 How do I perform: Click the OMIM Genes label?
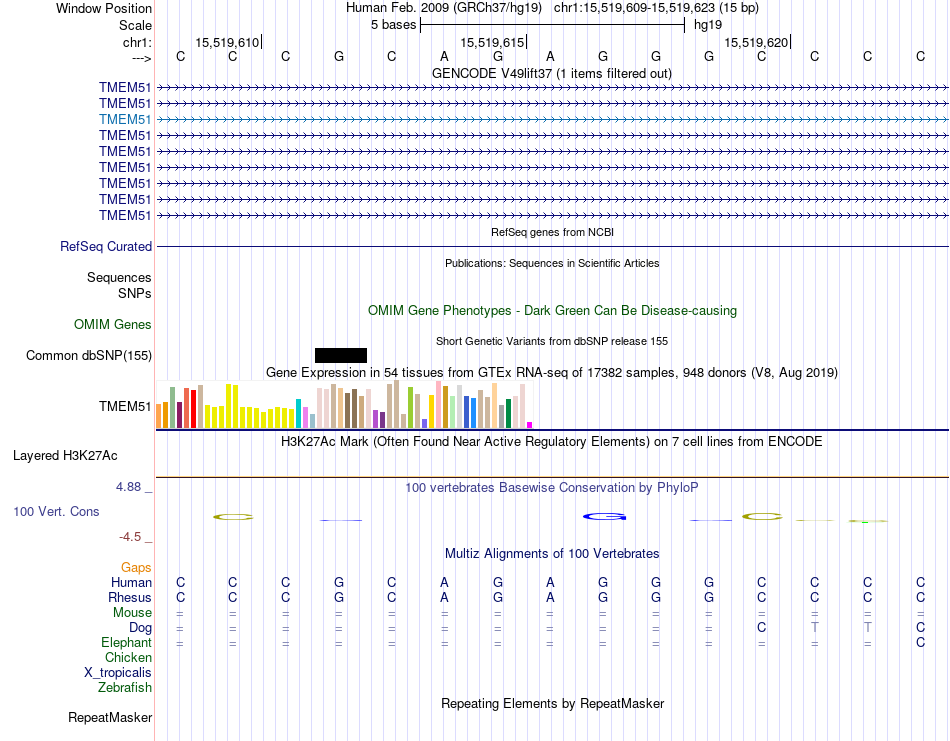click(x=113, y=324)
